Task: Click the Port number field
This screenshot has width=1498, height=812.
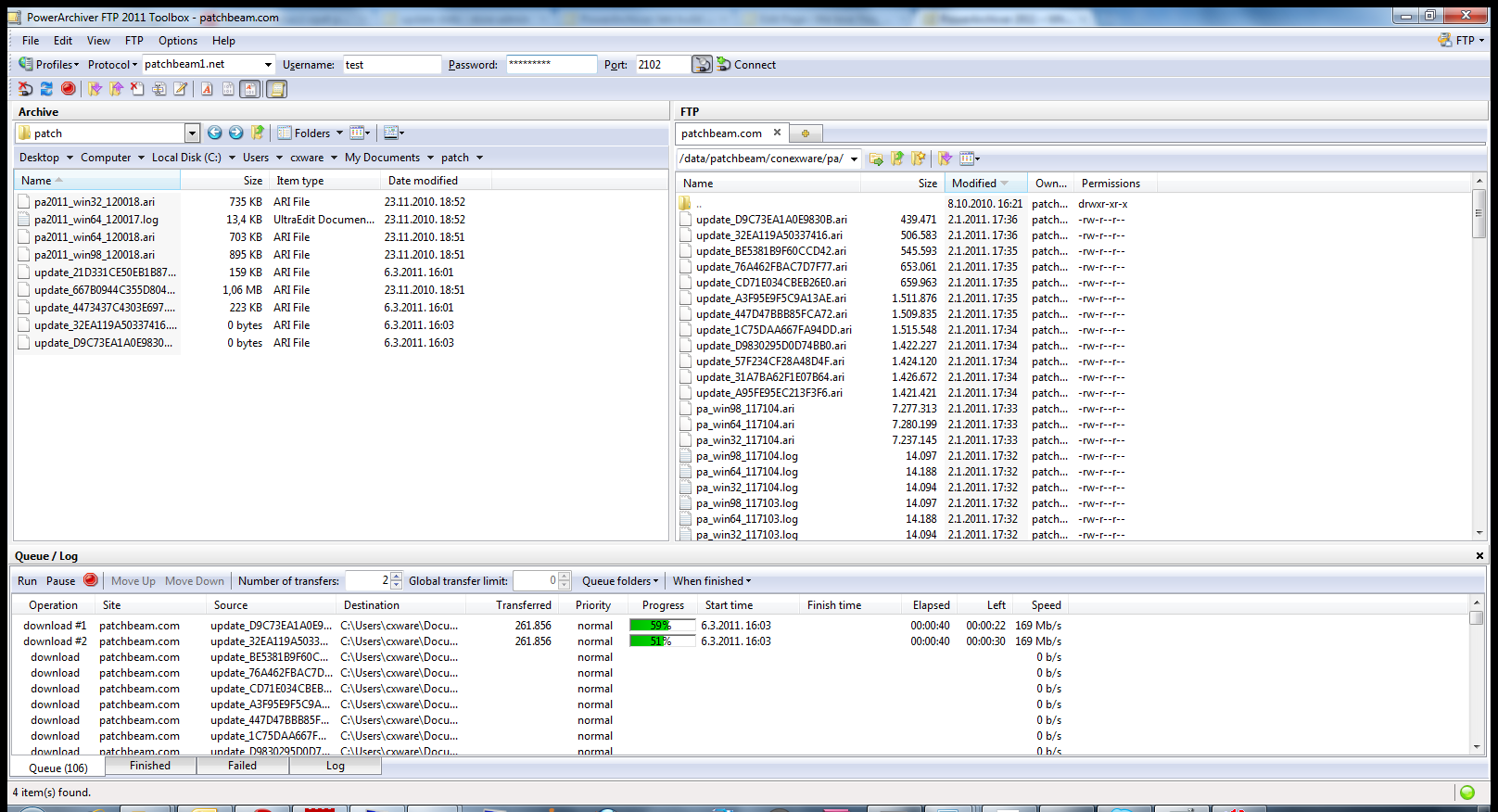Action: coord(663,64)
